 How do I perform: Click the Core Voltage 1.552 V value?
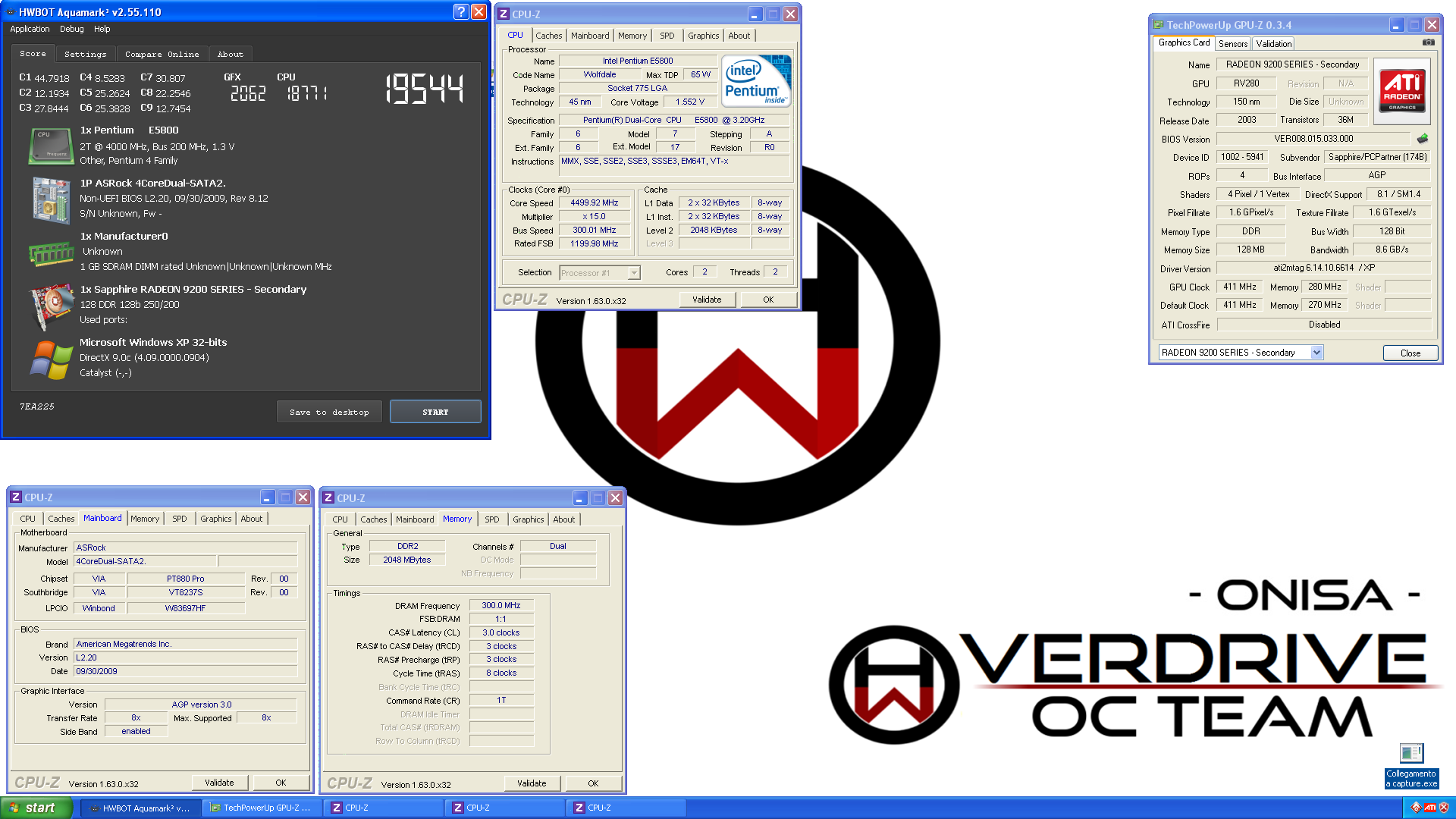(x=690, y=102)
